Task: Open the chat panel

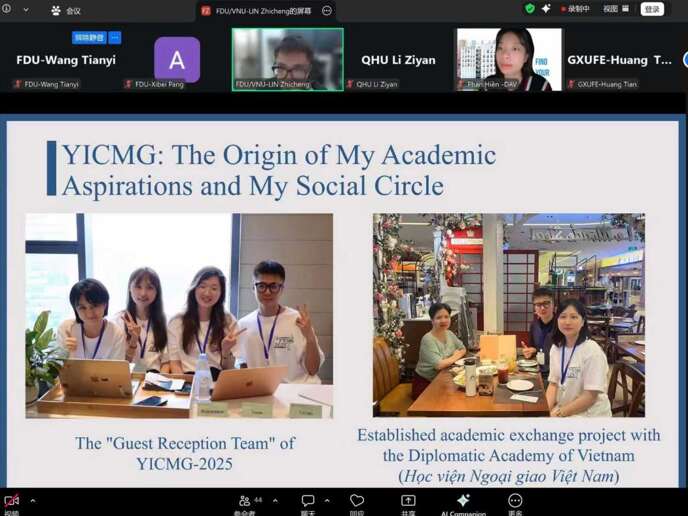Action: coord(308,501)
